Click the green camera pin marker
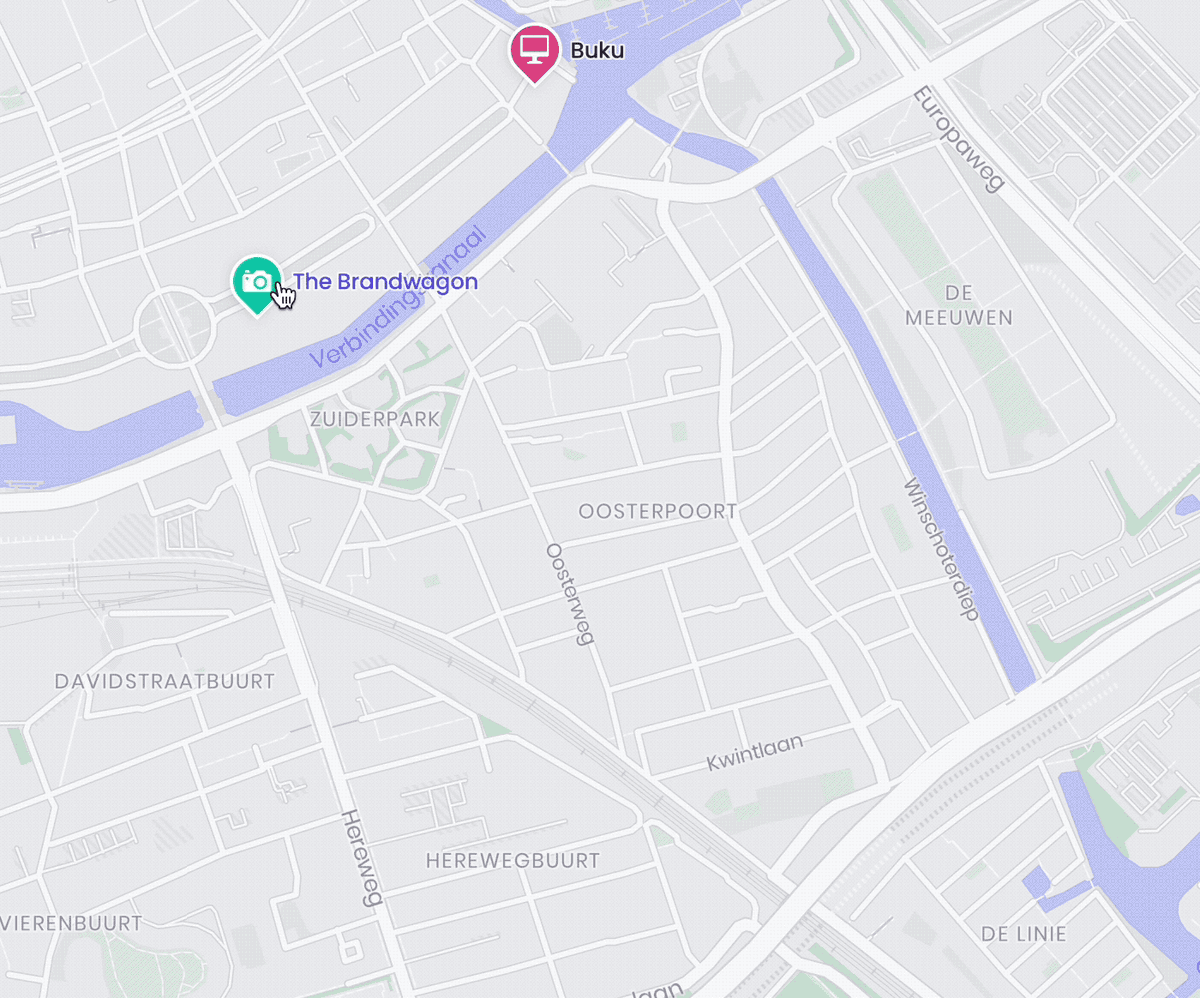Viewport: 1200px width, 998px height. pyautogui.click(x=257, y=283)
